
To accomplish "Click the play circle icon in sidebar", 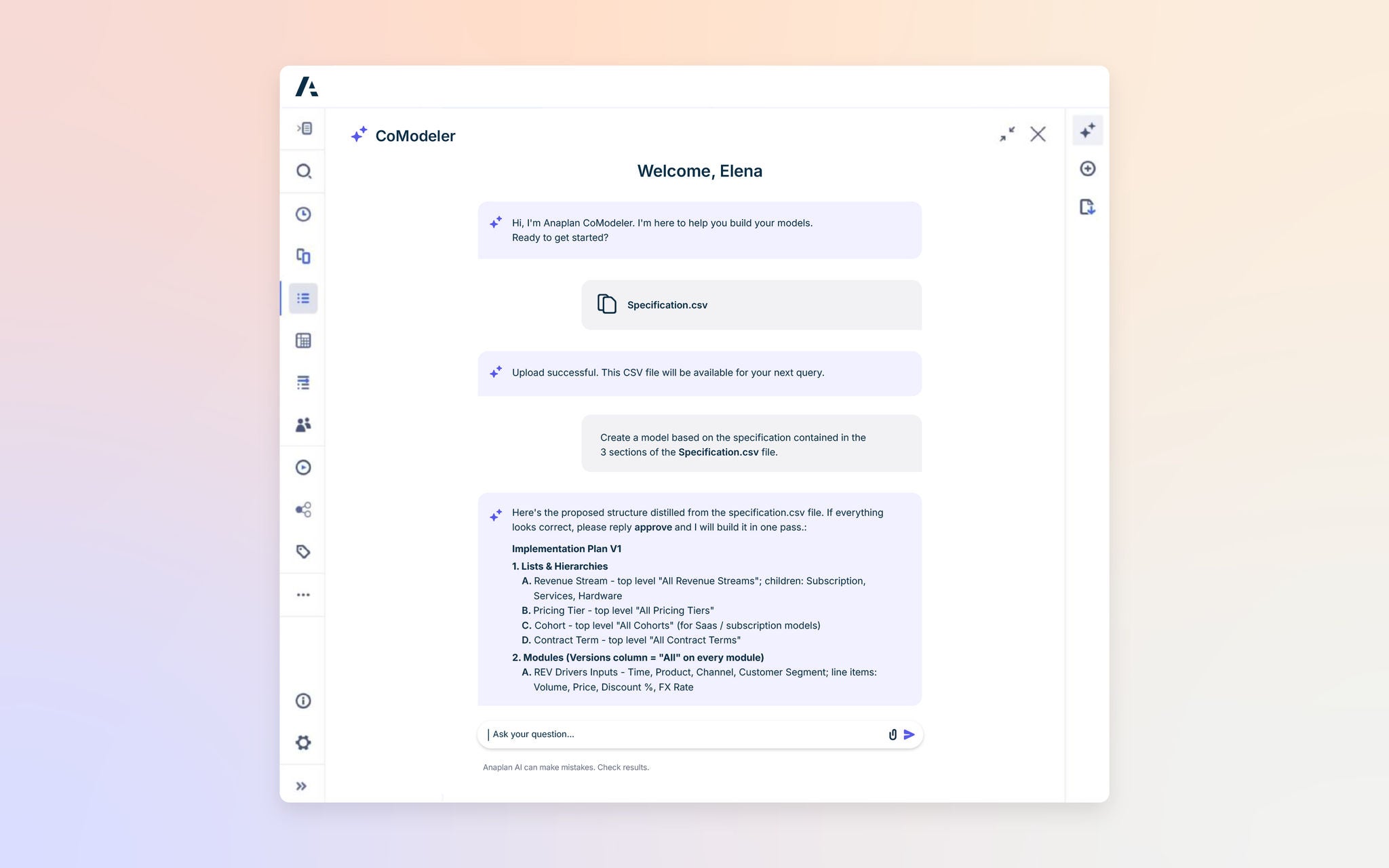I will (x=303, y=467).
